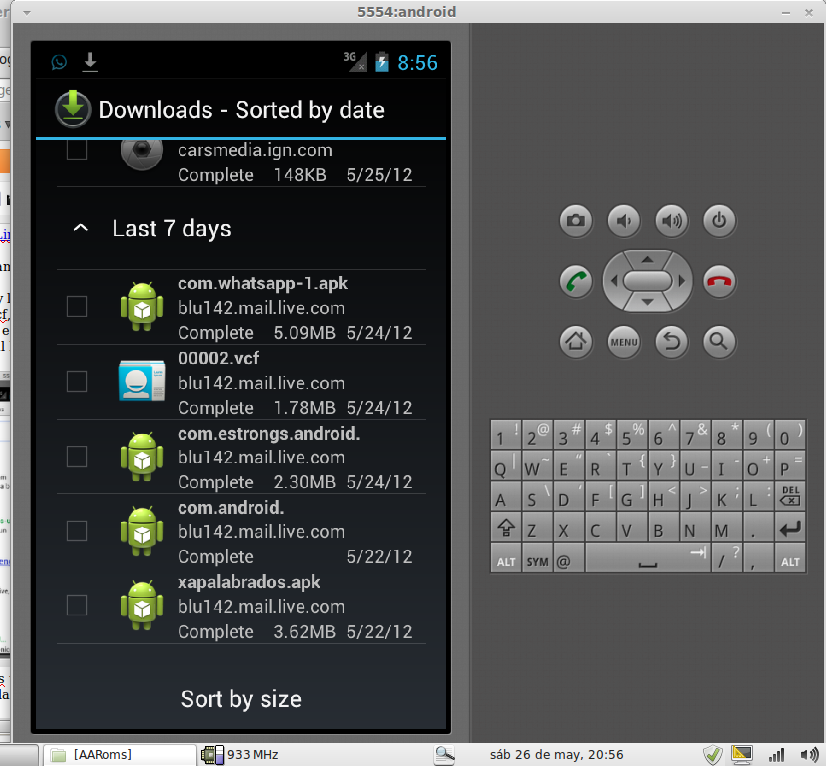
Task: Click the 933 MHz CPU frequency applet
Action: pos(240,755)
